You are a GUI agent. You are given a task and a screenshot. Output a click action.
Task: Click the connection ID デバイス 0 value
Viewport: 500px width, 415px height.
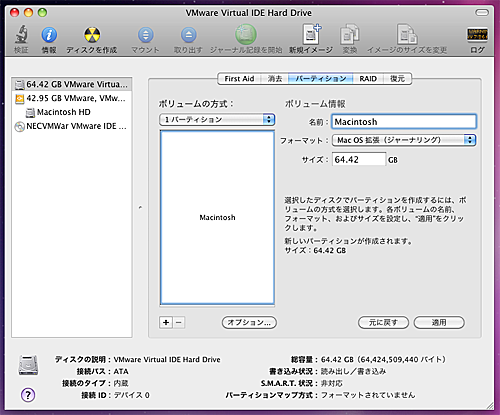(131, 395)
